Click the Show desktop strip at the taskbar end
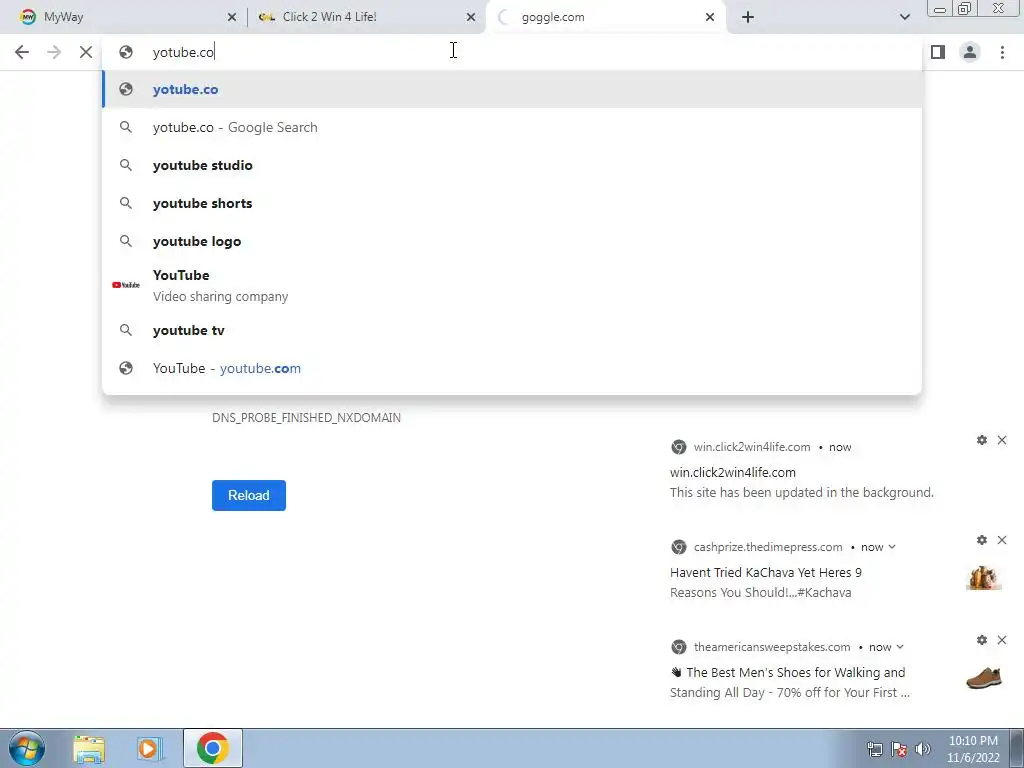1024x768 pixels. tap(1017, 748)
